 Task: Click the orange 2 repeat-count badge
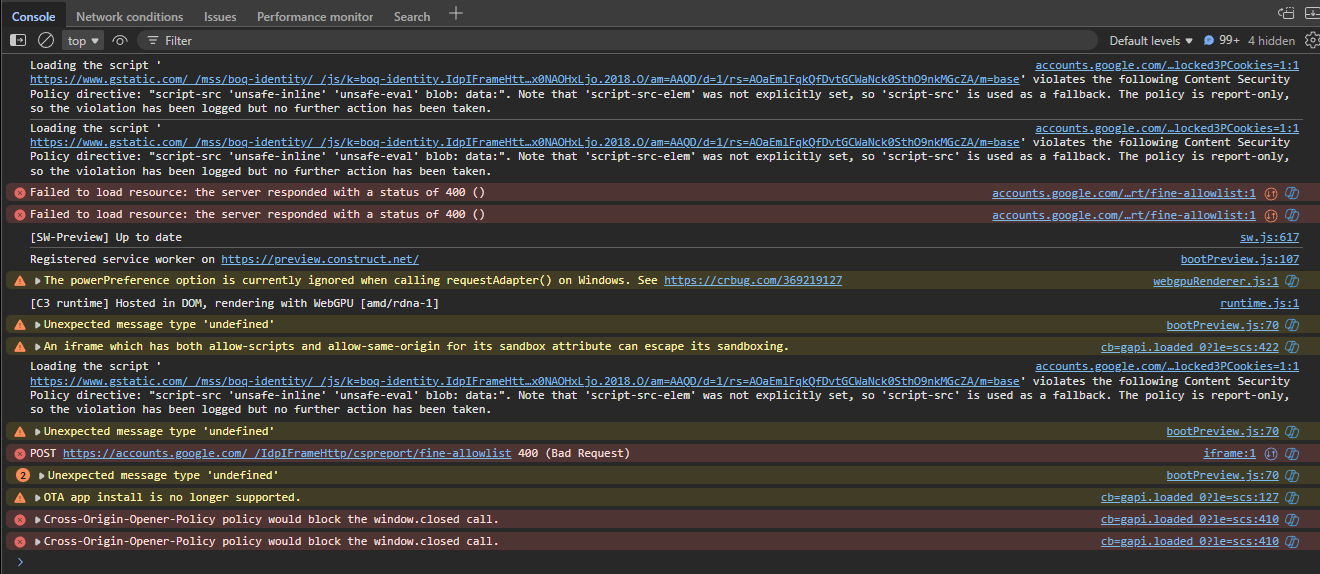coord(24,475)
